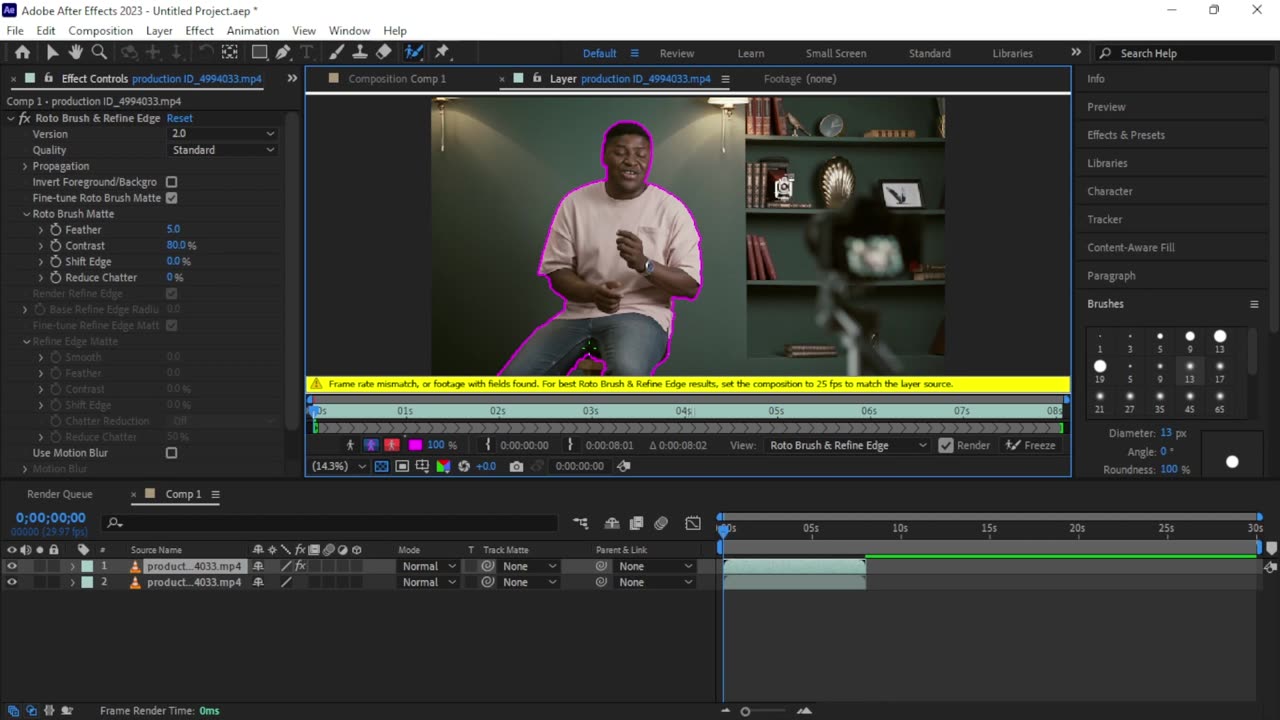
Task: Open the Version dropdown showing 2.0
Action: point(223,134)
